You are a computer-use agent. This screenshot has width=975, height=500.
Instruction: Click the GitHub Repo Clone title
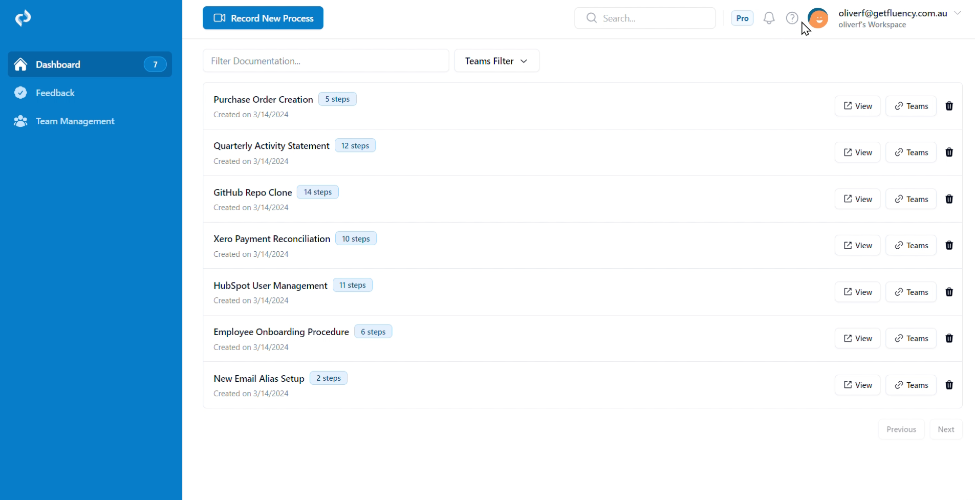252,192
